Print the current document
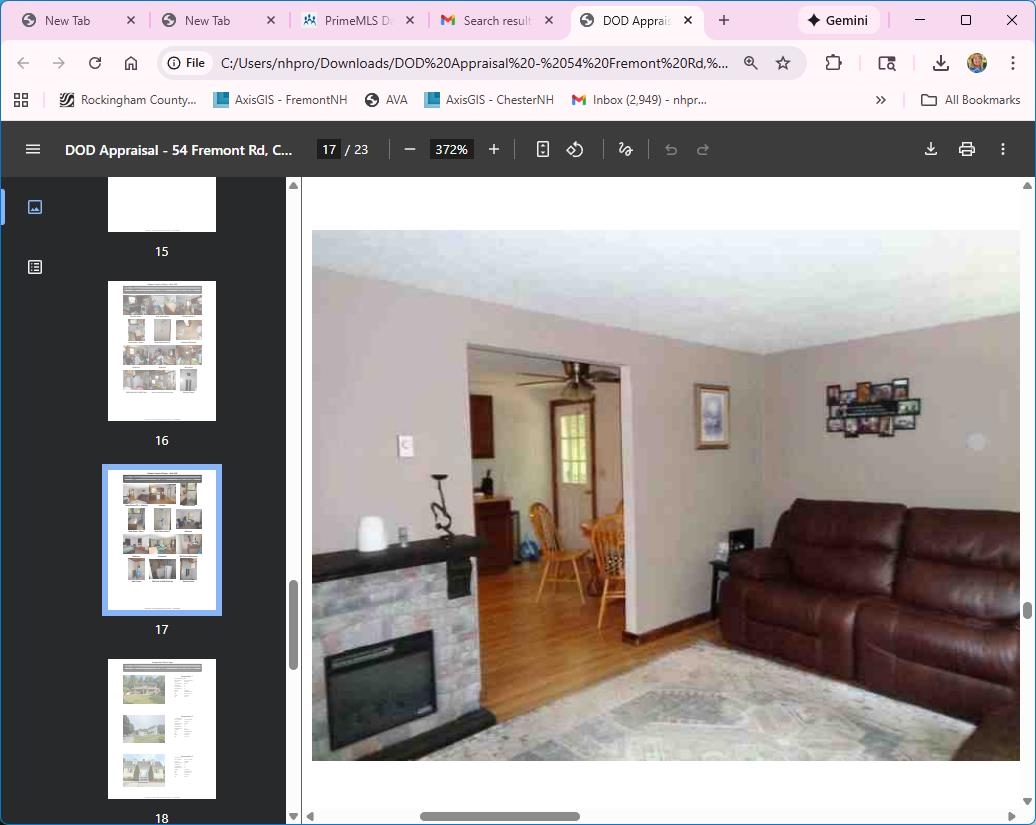Viewport: 1036px width, 825px height. (x=966, y=149)
